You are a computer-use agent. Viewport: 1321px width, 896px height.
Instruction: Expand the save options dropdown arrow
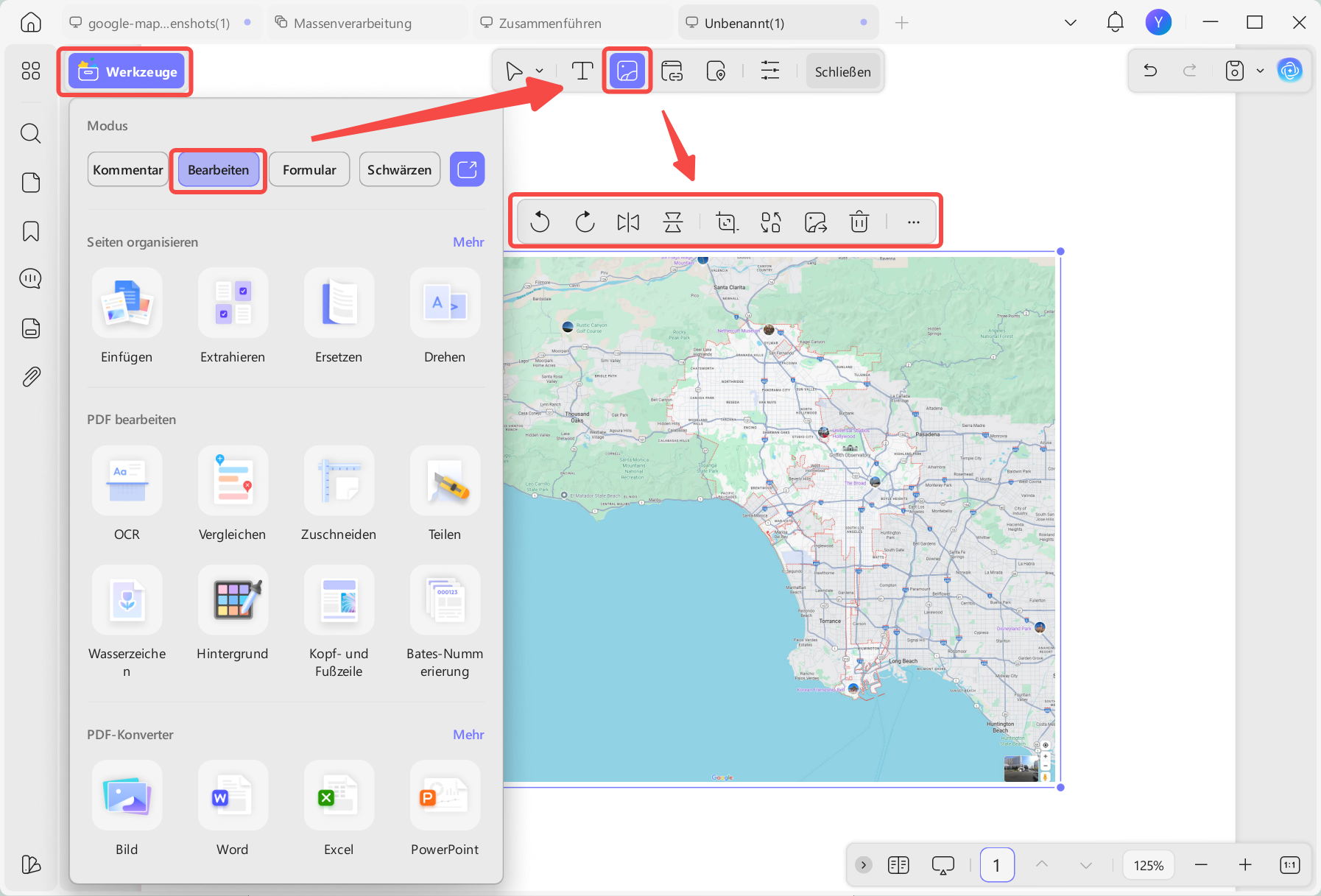(x=1260, y=71)
